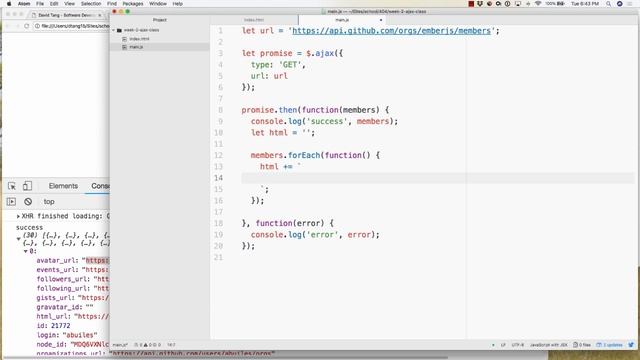
Task: Click 'id: 21772' in console output
Action: point(53,326)
